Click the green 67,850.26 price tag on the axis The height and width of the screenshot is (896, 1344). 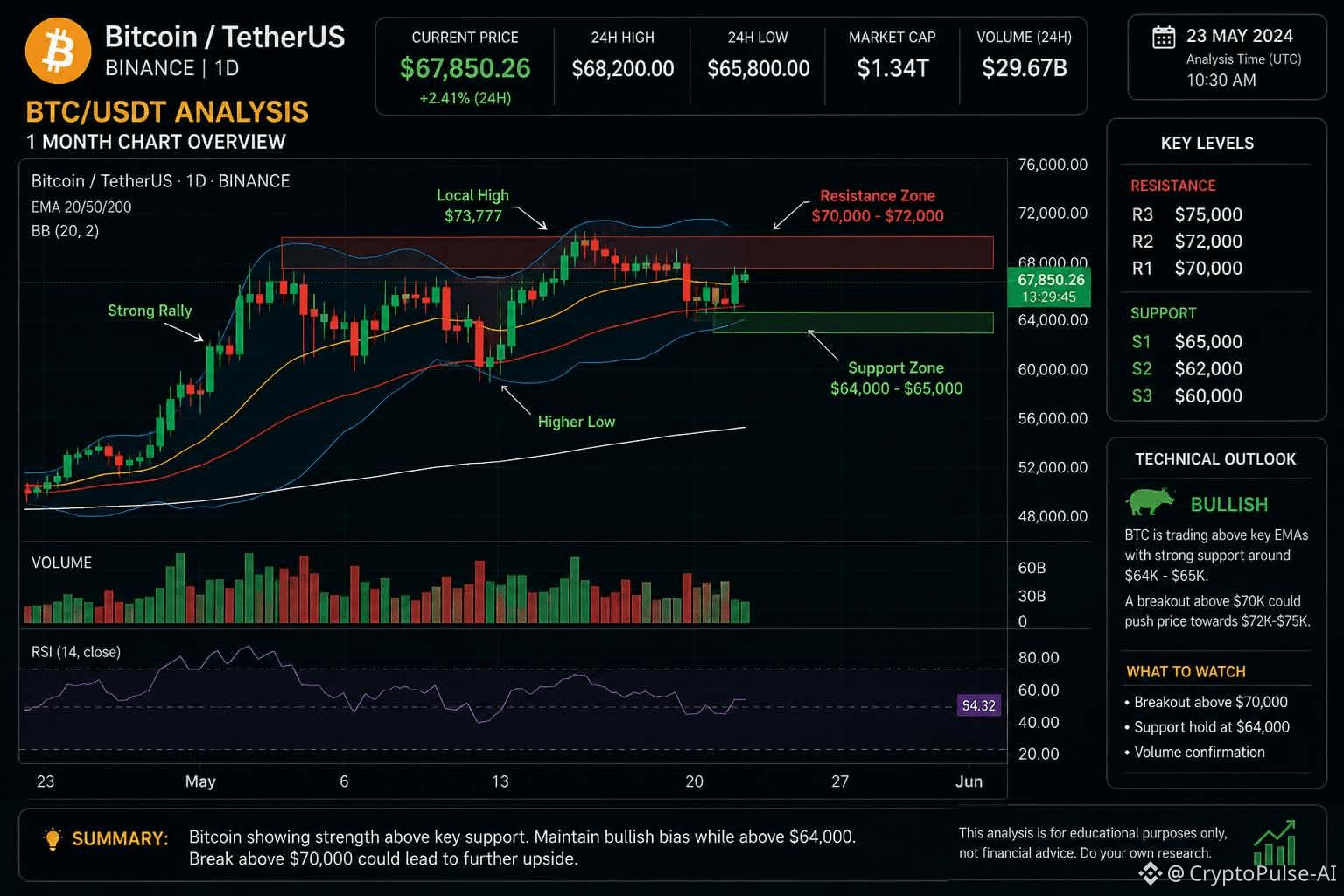coord(1051,288)
